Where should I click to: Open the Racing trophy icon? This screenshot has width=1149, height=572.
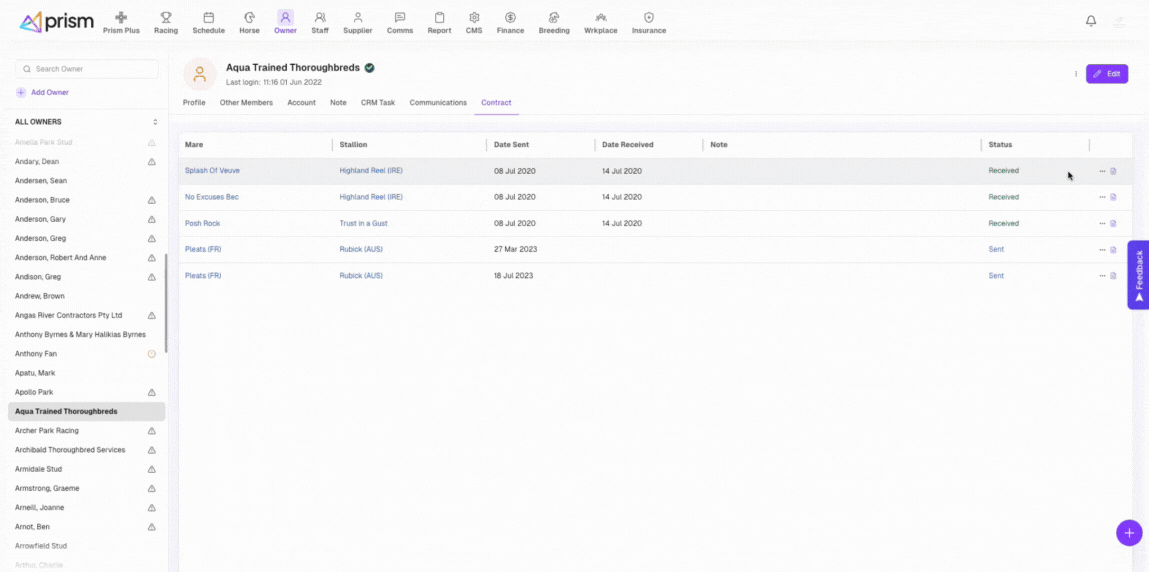[166, 18]
